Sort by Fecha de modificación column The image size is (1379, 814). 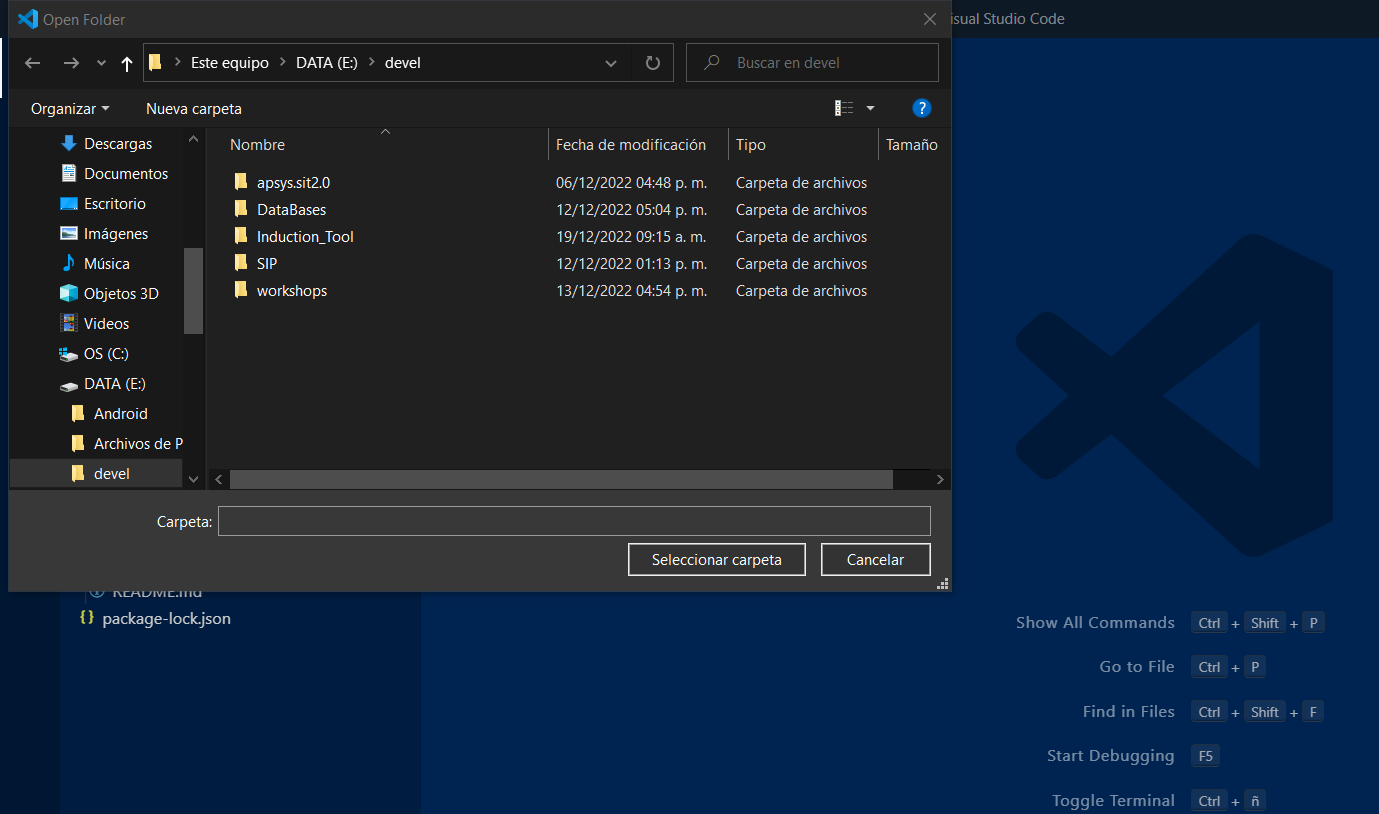click(631, 145)
